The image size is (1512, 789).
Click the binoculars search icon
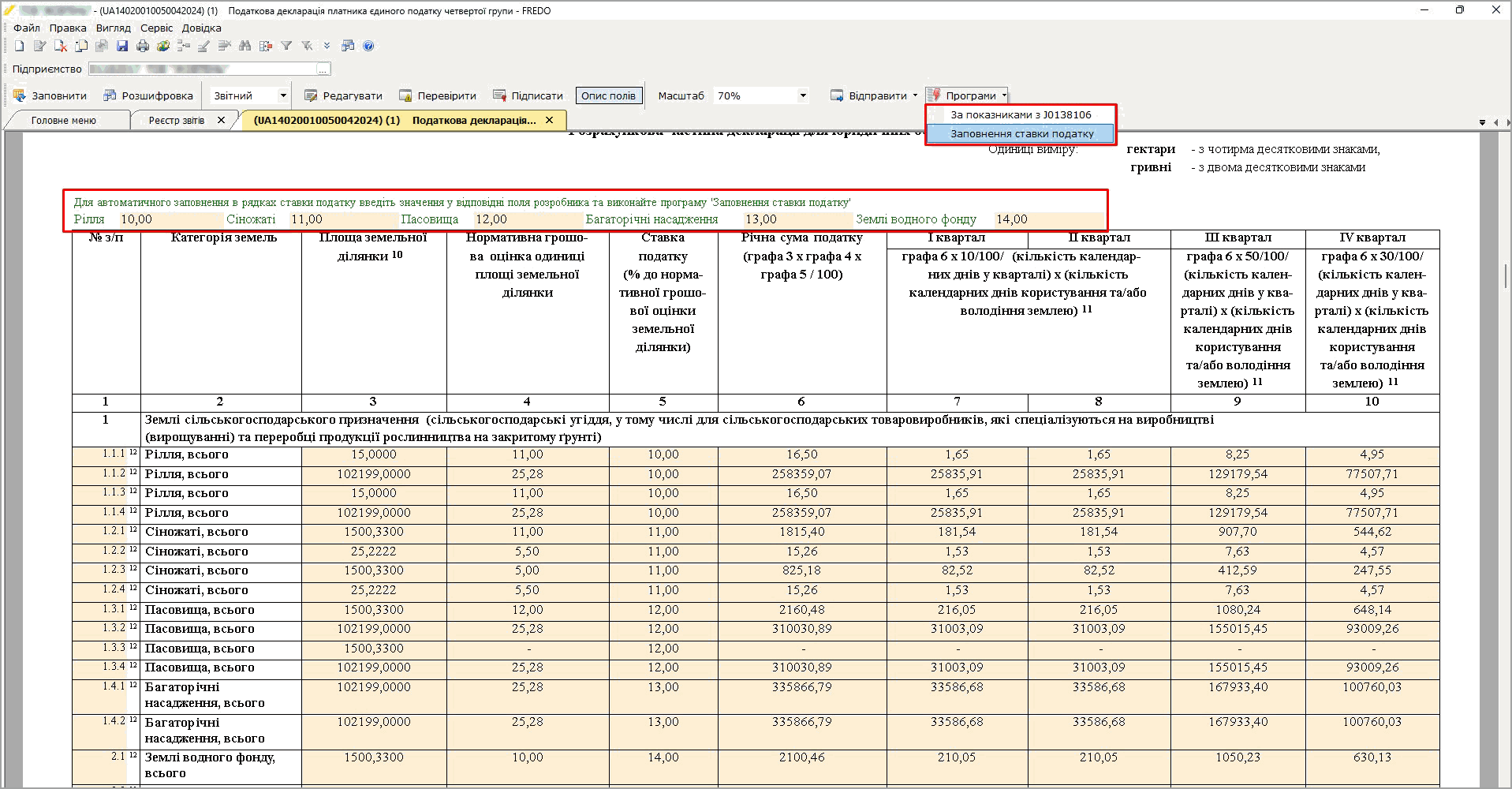pos(245,46)
